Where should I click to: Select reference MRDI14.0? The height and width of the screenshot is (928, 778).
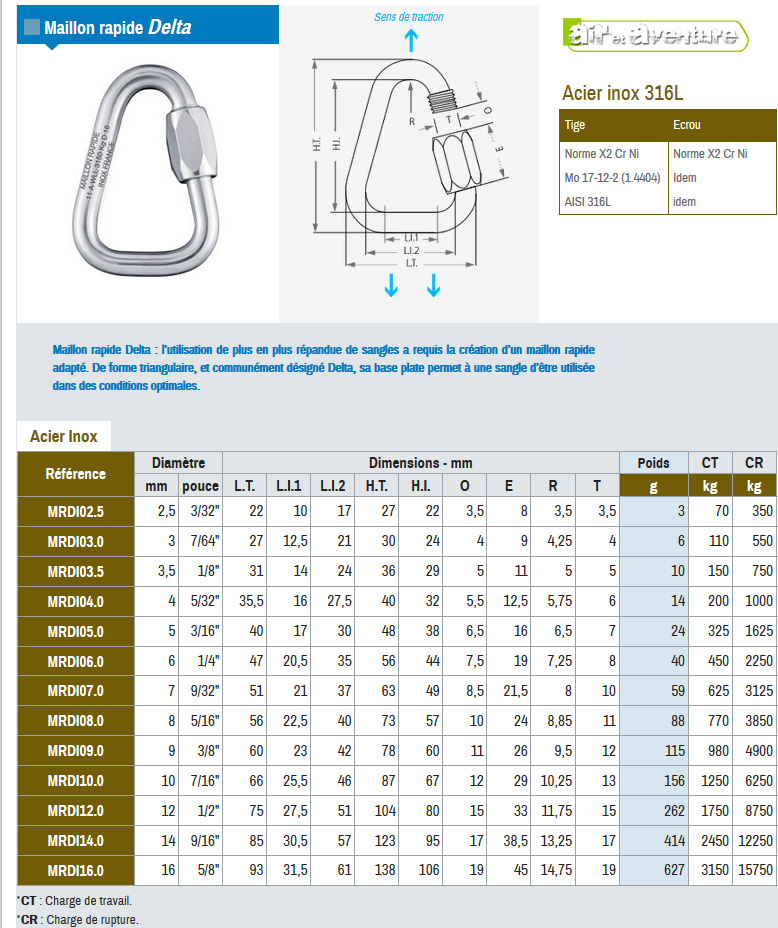tap(76, 841)
